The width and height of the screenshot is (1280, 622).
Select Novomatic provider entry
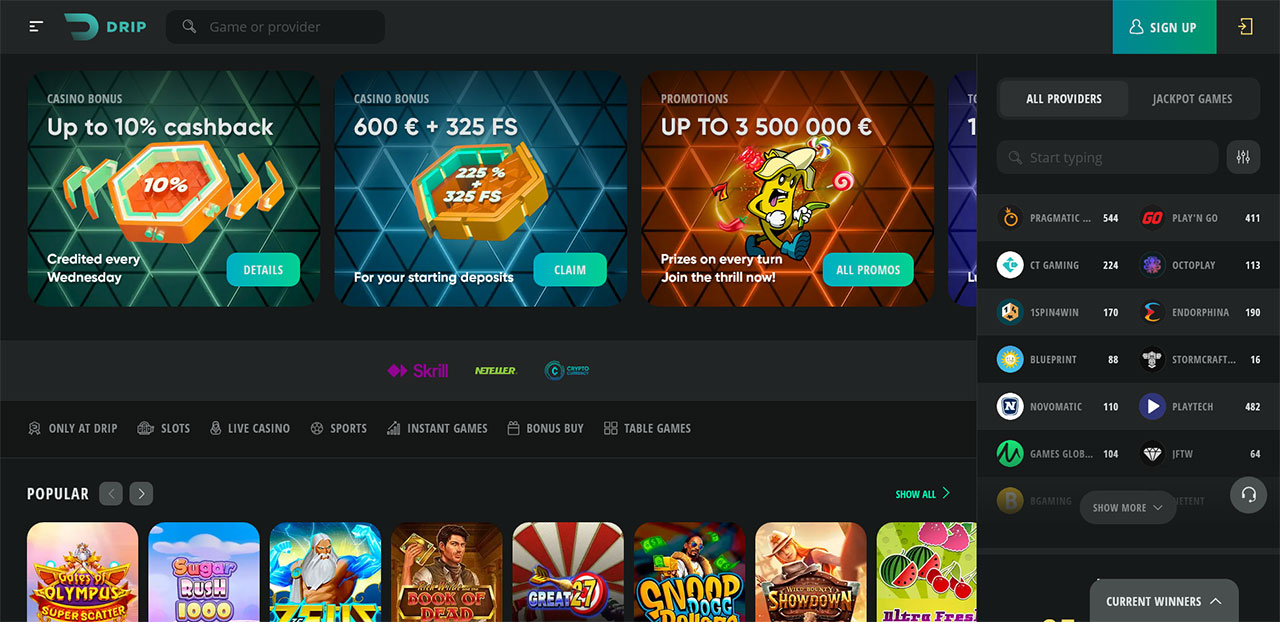tap(1058, 407)
